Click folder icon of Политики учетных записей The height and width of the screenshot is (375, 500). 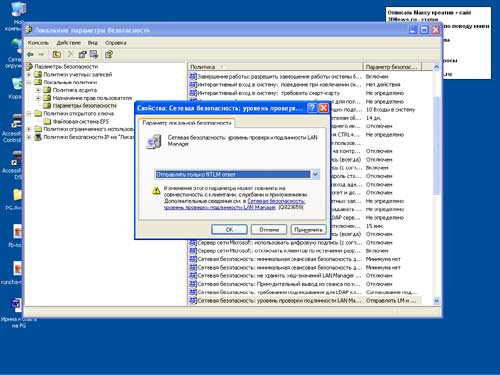pyautogui.click(x=38, y=74)
